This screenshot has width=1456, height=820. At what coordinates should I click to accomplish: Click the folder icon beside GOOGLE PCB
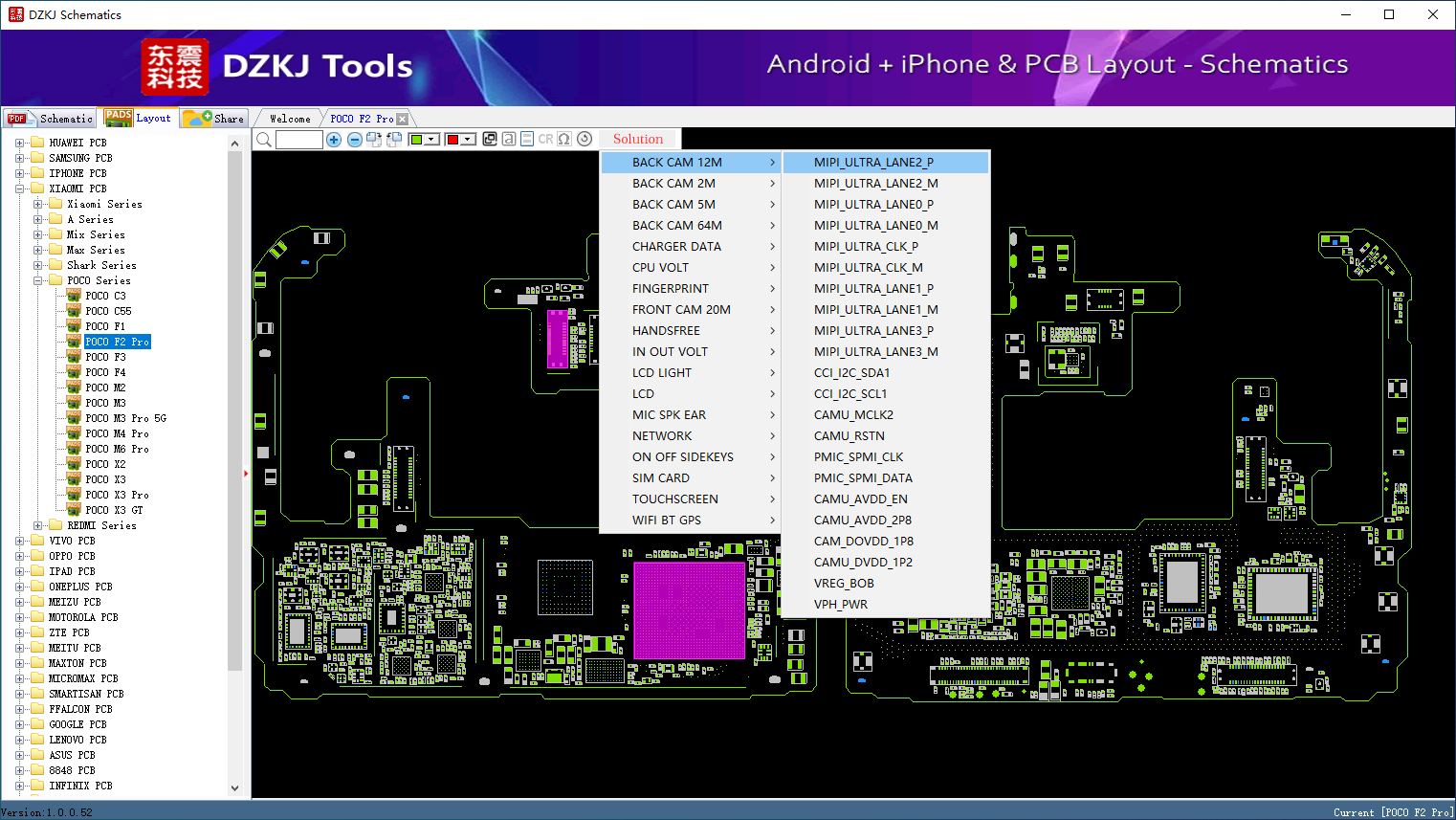37,724
